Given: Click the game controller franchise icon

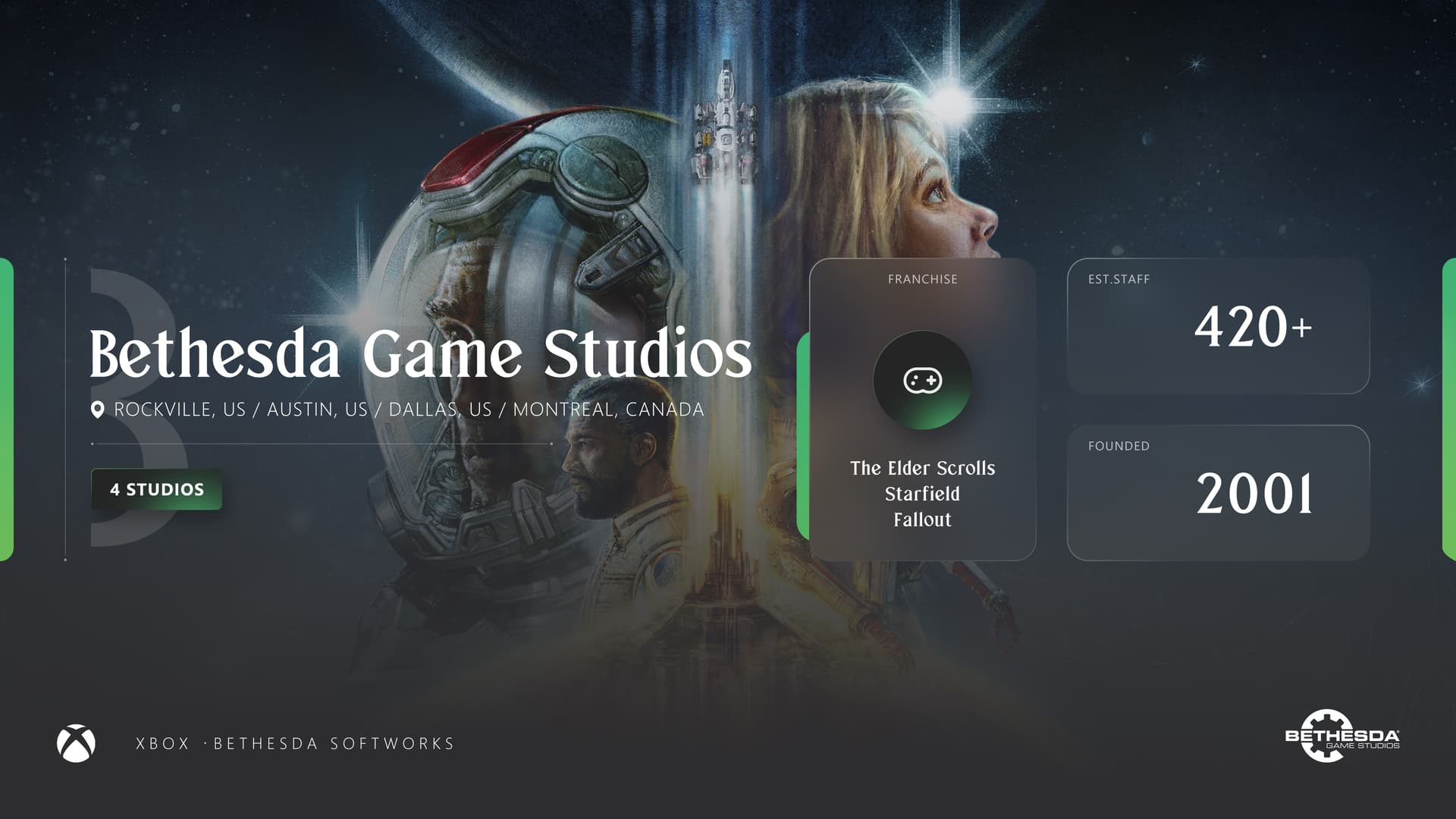Looking at the screenshot, I should (922, 380).
